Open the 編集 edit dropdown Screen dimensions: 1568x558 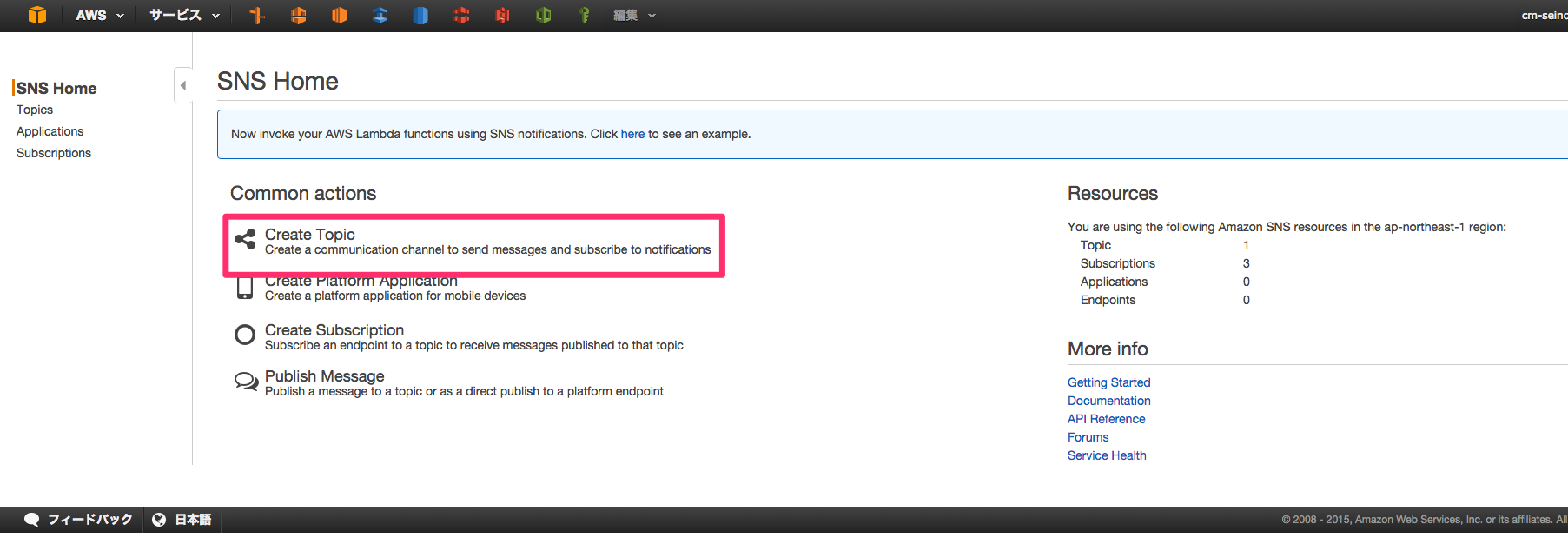[634, 15]
